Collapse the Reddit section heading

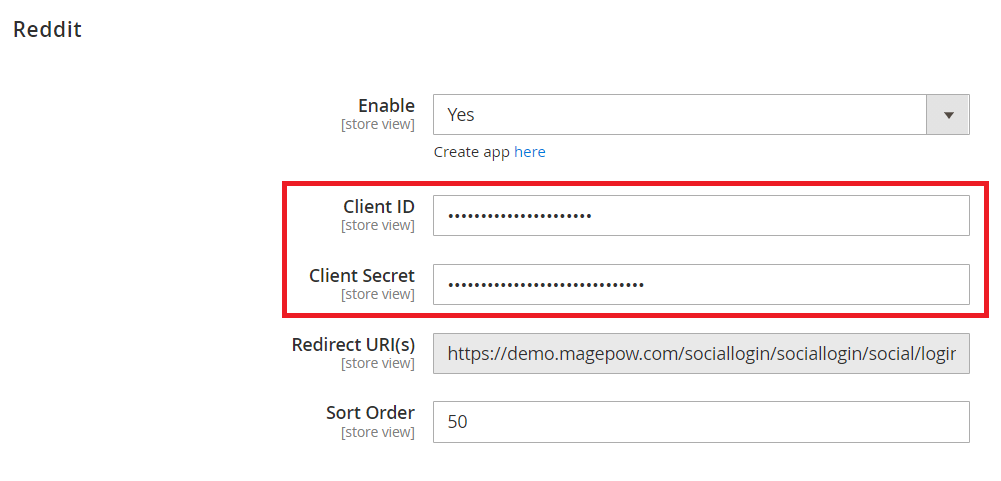(x=47, y=30)
